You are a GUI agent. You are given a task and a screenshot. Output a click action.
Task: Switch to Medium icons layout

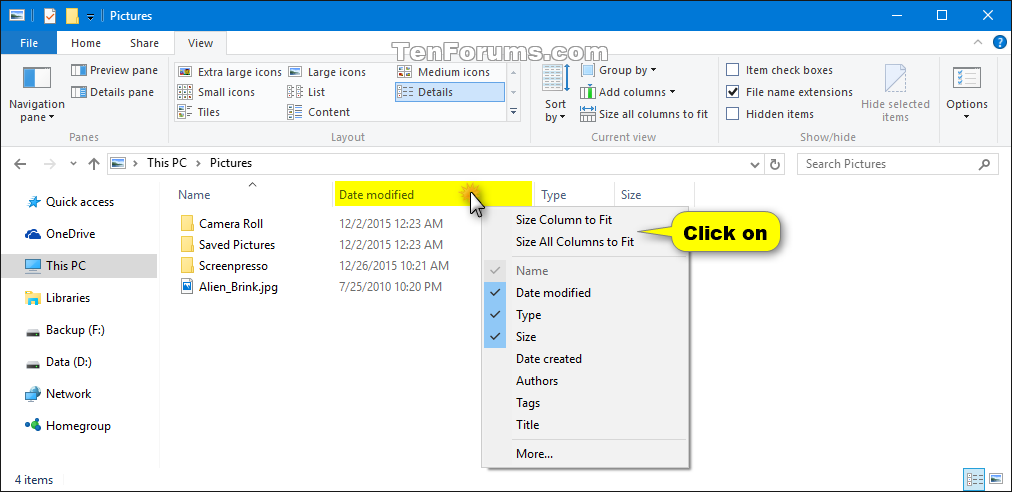pyautogui.click(x=443, y=72)
